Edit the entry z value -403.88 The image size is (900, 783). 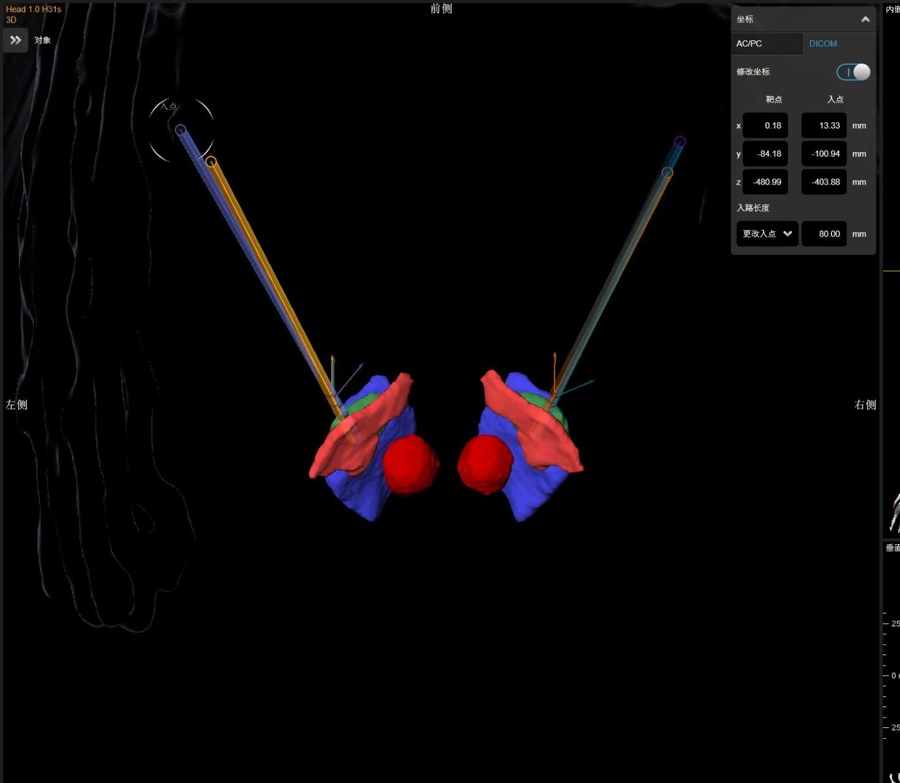click(824, 182)
